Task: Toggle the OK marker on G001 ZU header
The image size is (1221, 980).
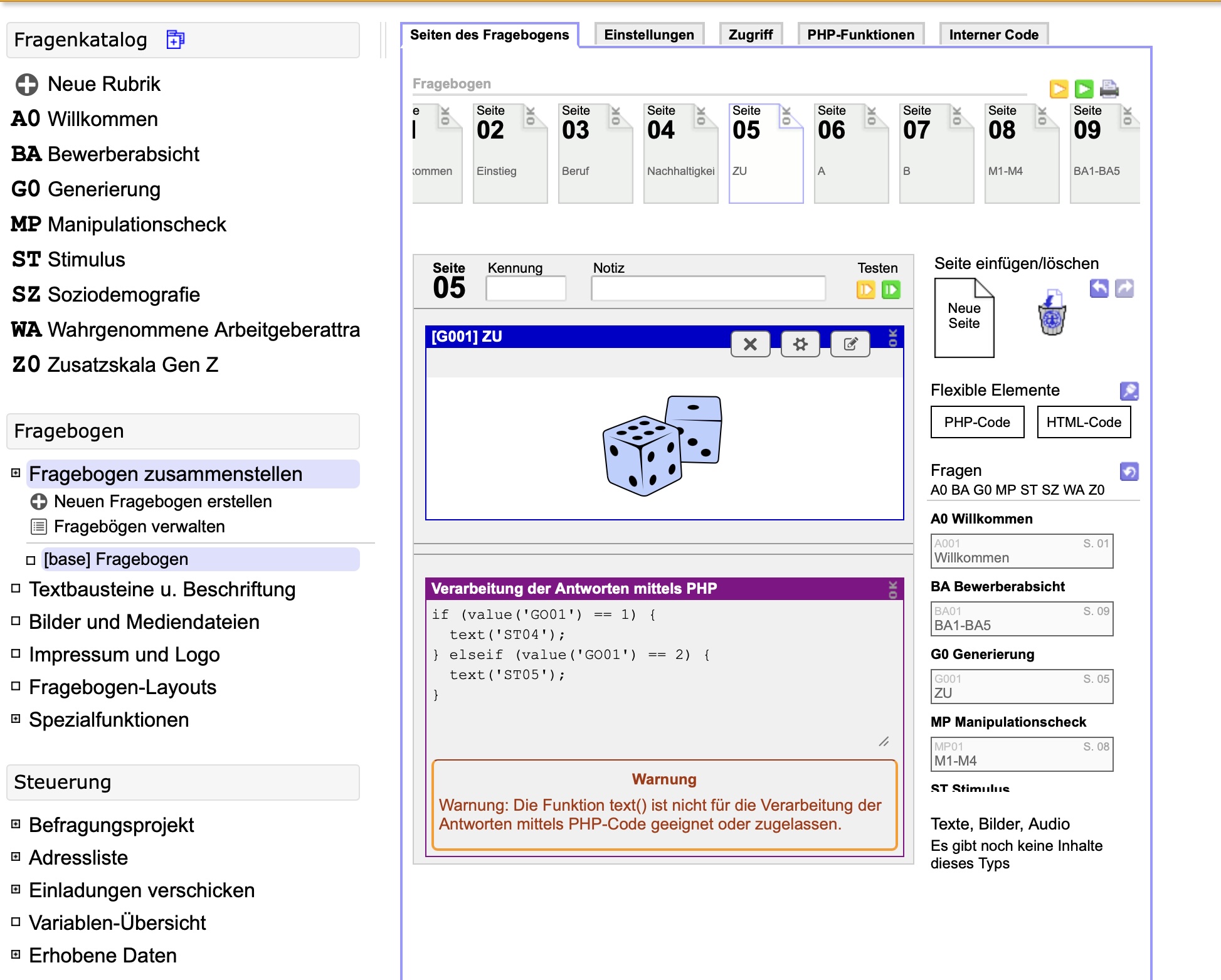Action: 893,337
